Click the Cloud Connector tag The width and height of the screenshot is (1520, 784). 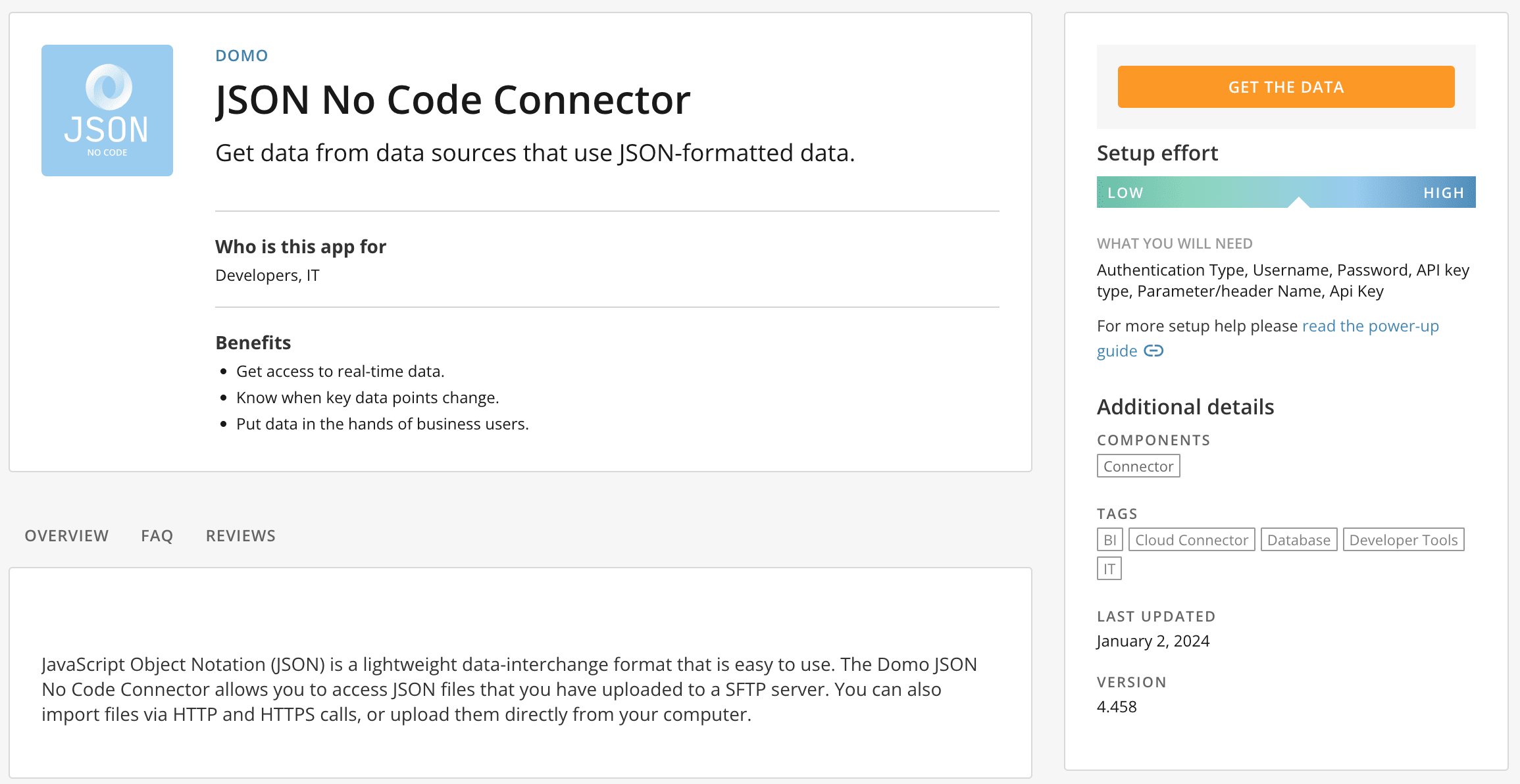[1192, 540]
